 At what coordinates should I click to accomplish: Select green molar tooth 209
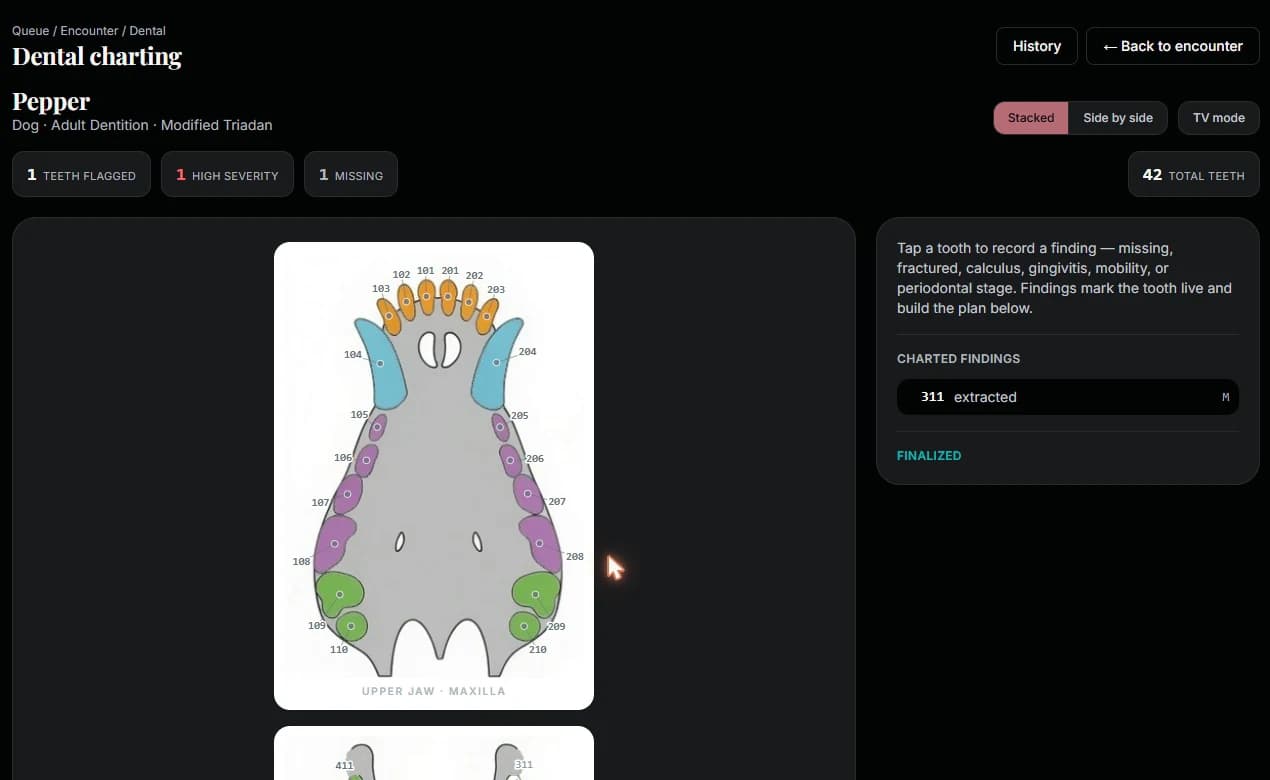click(x=536, y=594)
